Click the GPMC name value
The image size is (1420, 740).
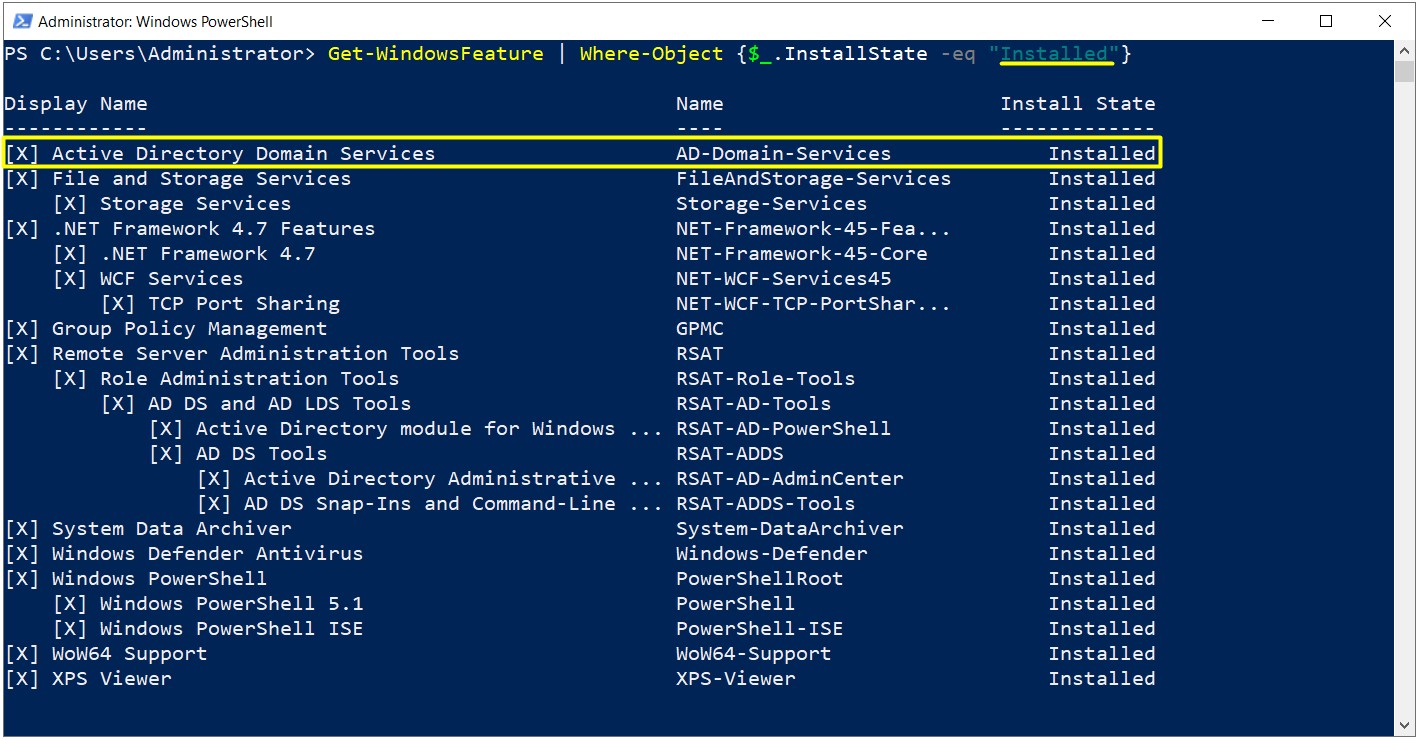tap(700, 329)
